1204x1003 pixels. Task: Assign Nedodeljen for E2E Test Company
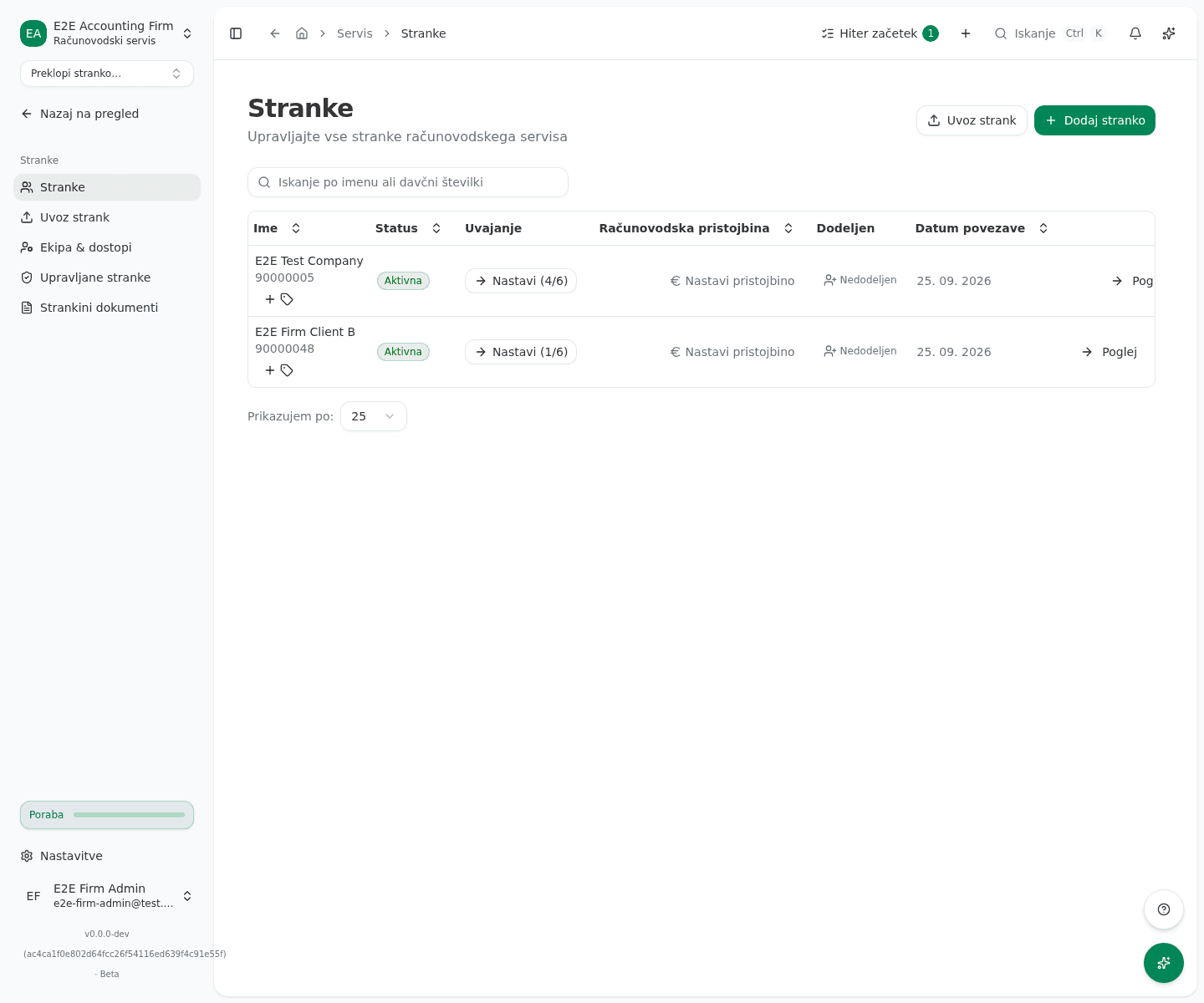click(860, 280)
